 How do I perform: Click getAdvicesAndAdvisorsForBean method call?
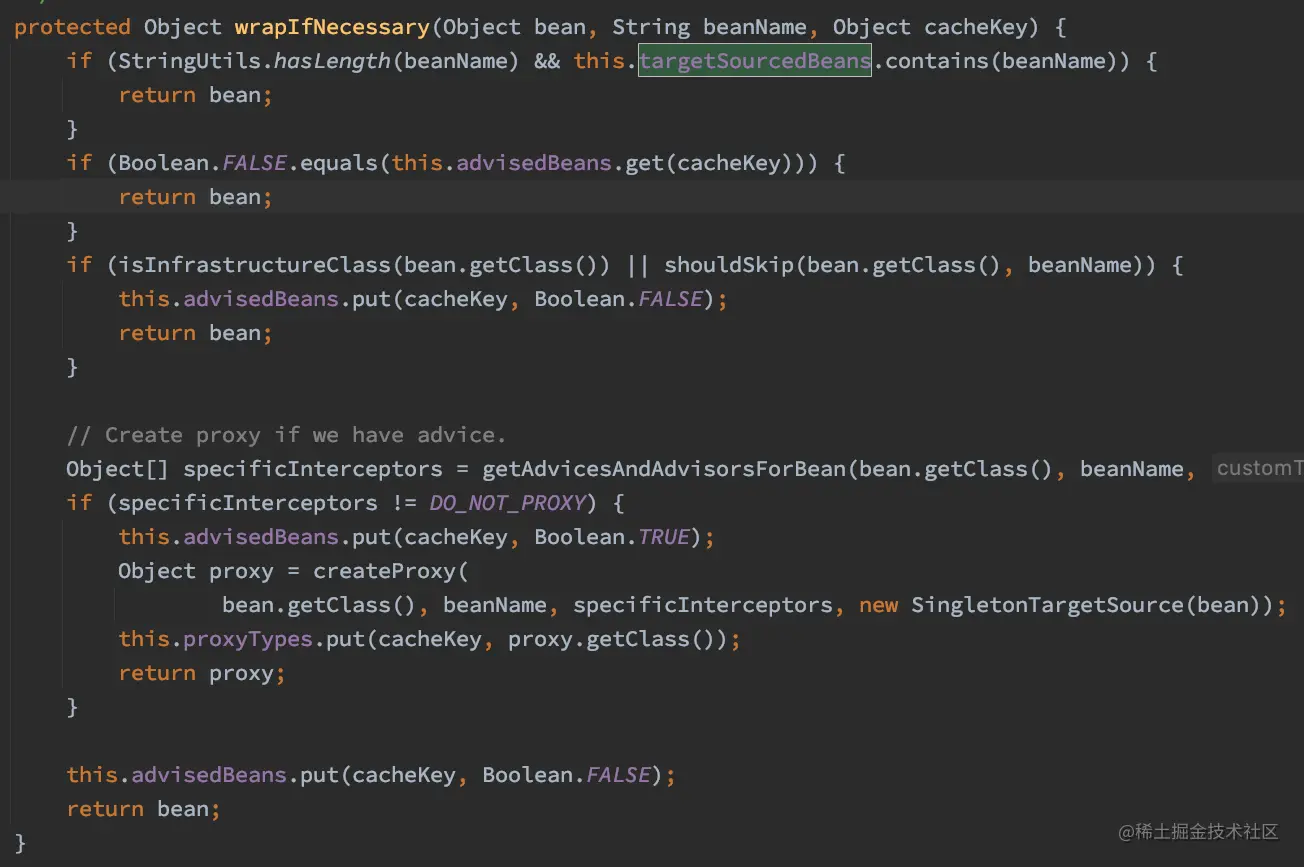click(664, 469)
